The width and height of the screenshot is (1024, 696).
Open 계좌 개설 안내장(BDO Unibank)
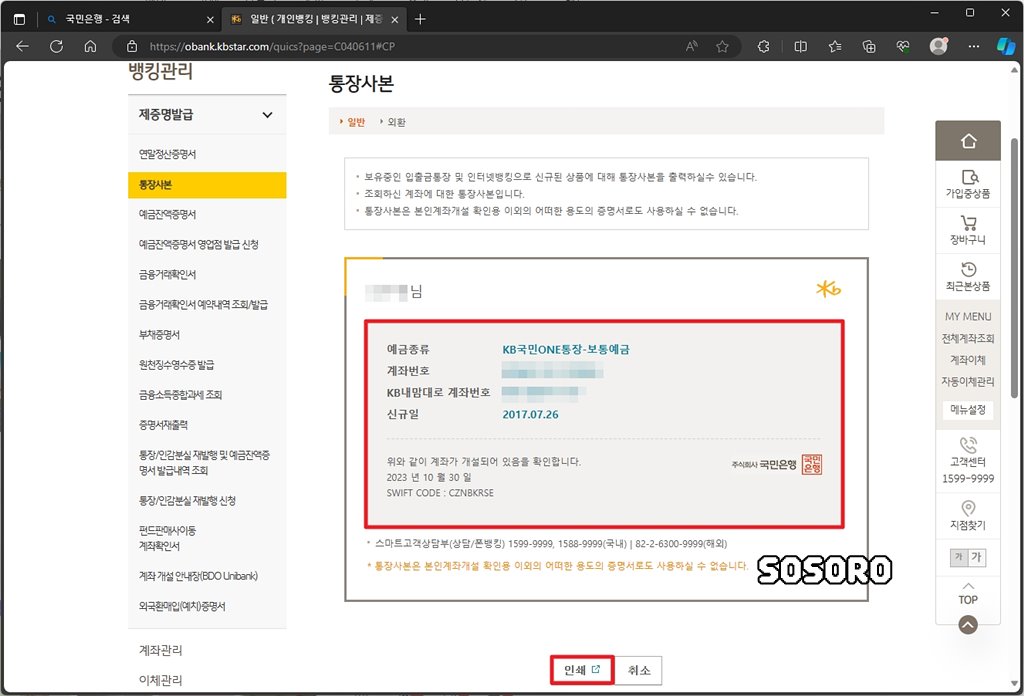[x=199, y=576]
